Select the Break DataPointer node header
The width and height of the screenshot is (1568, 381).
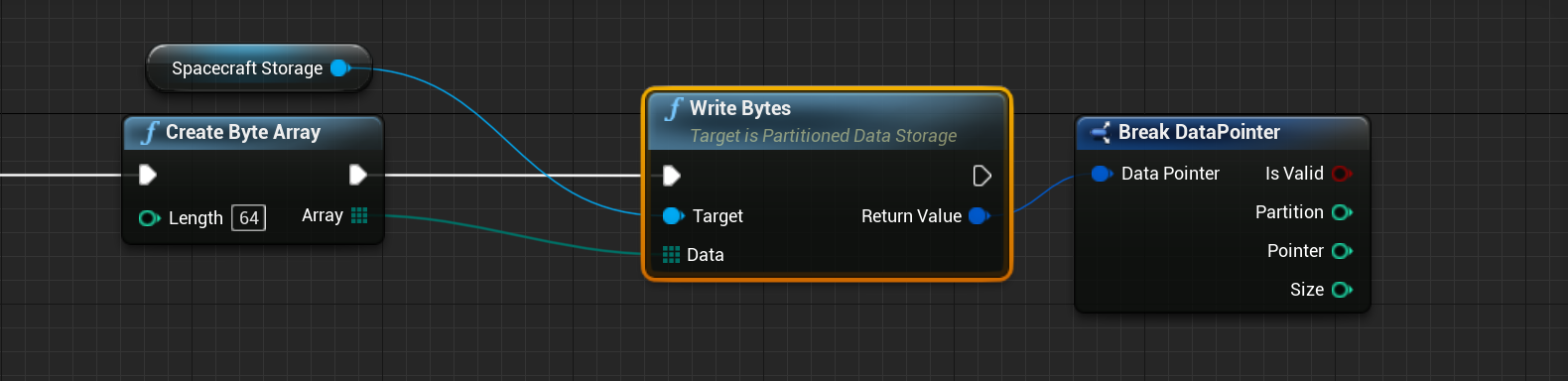(1223, 132)
